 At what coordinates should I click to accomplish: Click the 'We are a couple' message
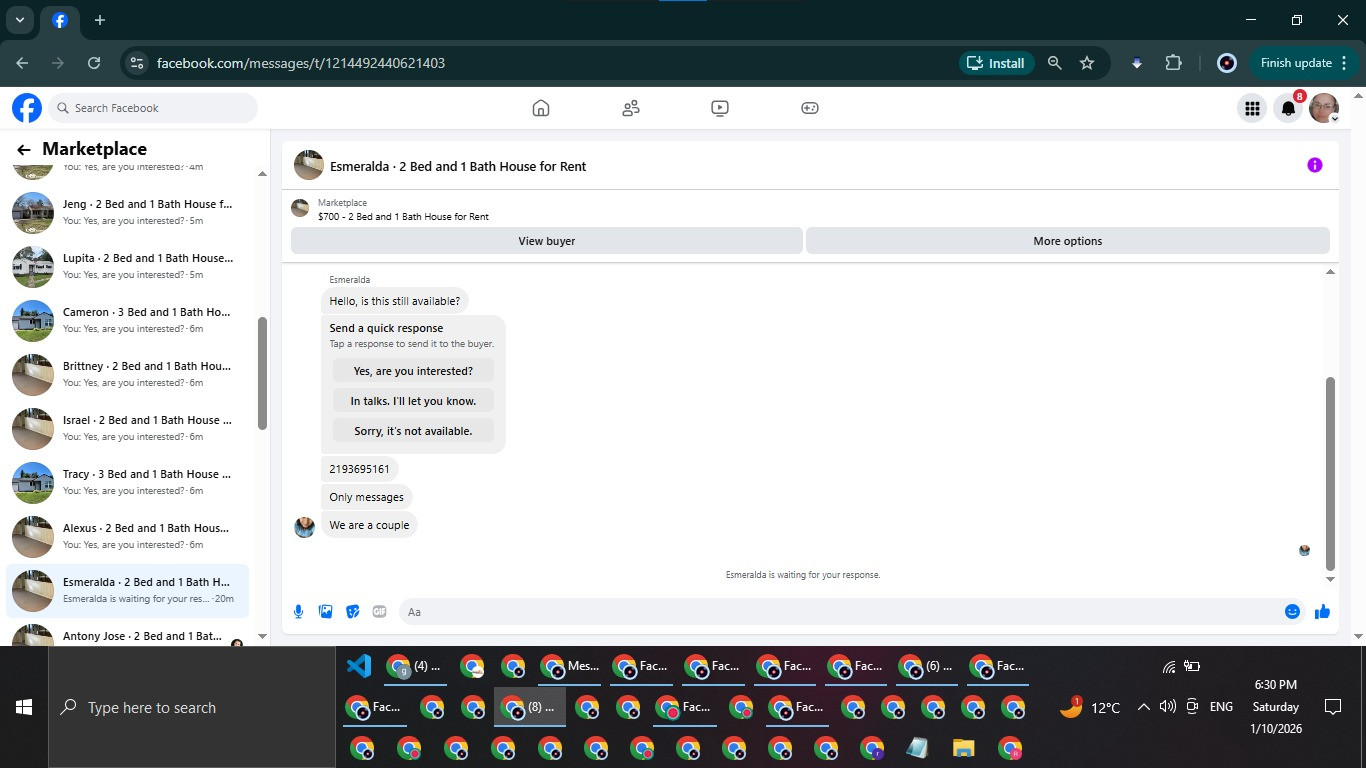369,525
